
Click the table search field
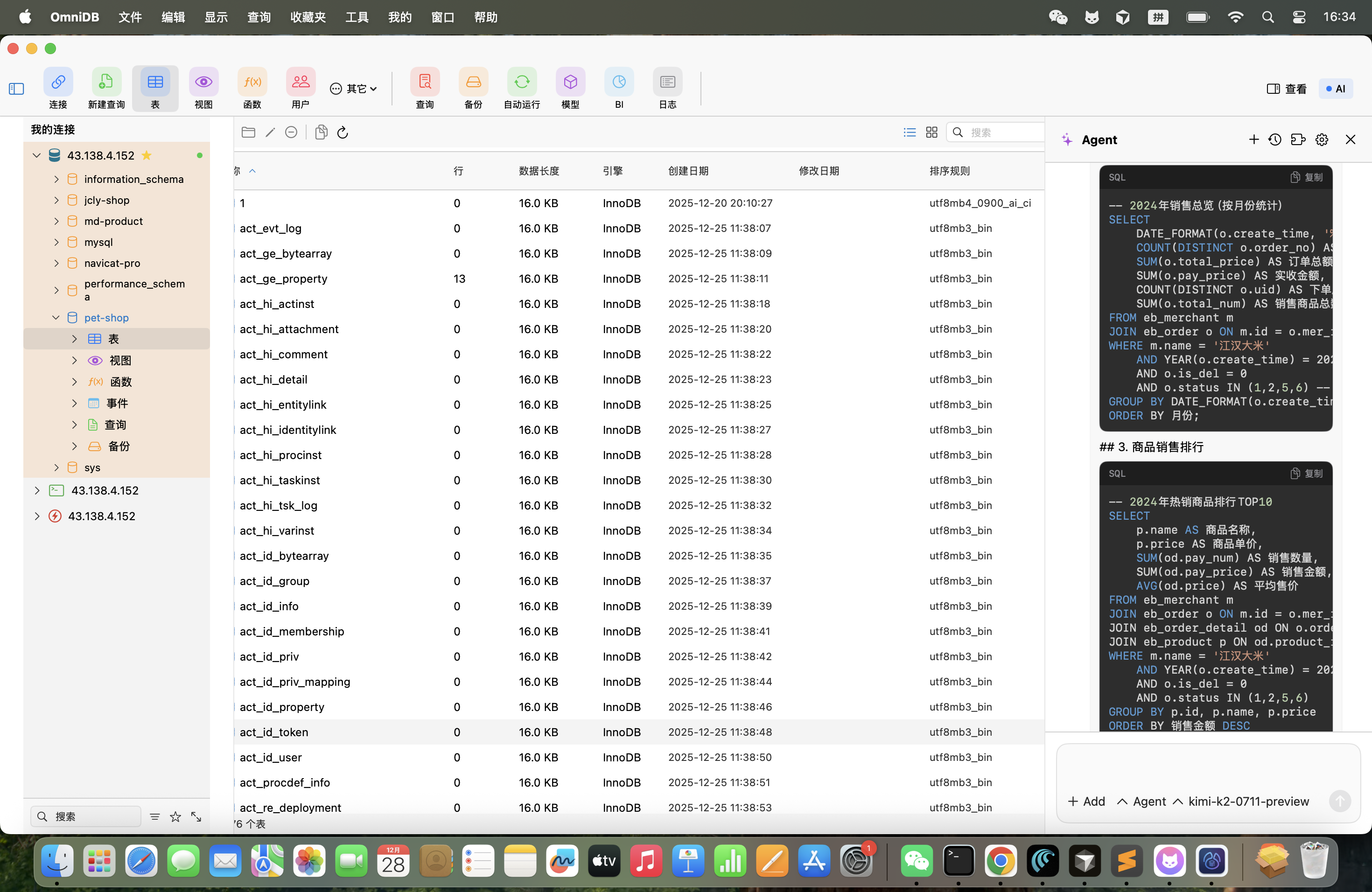coord(1003,132)
